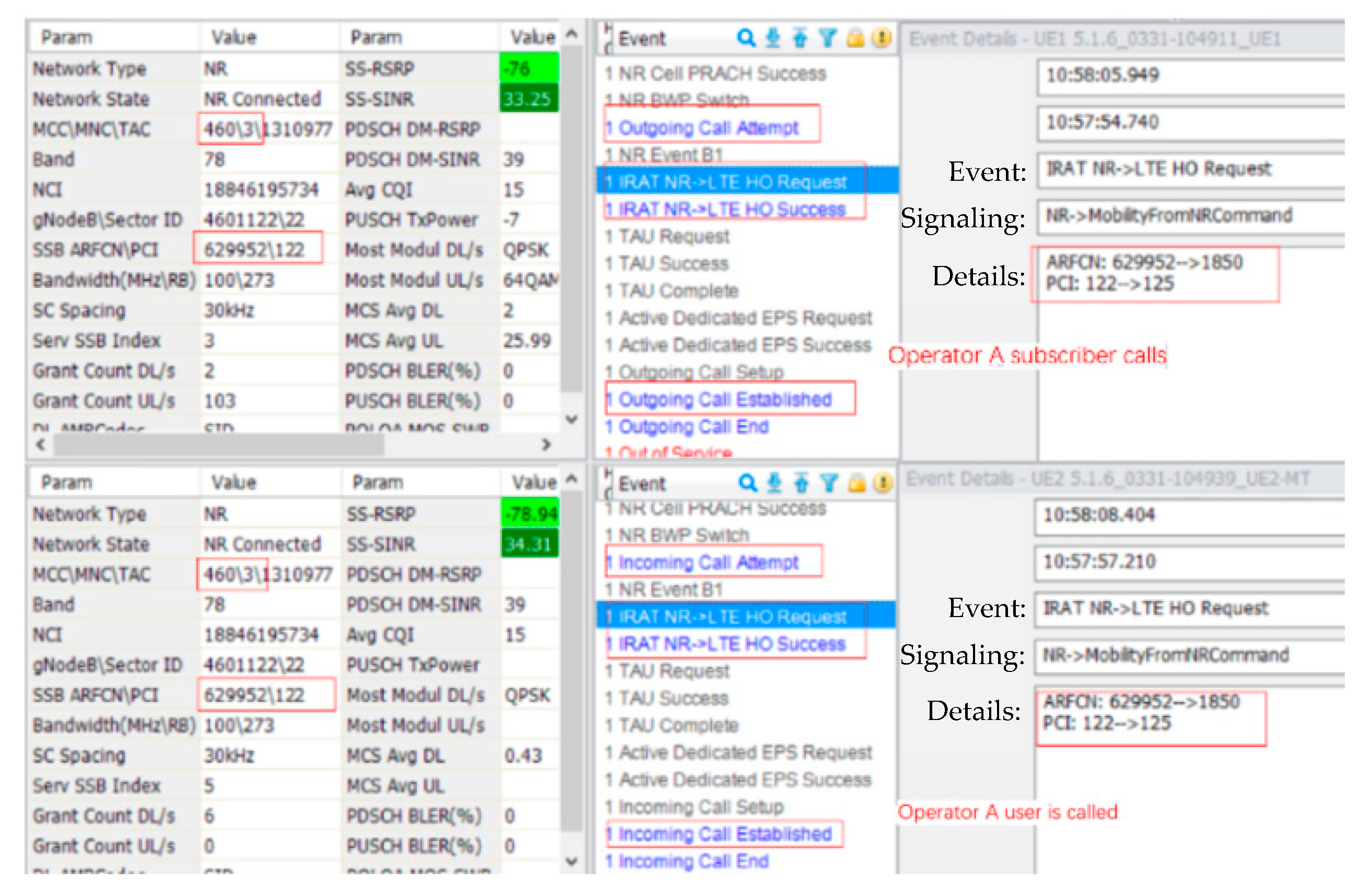The height and width of the screenshot is (894, 1372).
Task: Toggle the lock icon in the UE2 Event toolbar
Action: click(x=857, y=483)
